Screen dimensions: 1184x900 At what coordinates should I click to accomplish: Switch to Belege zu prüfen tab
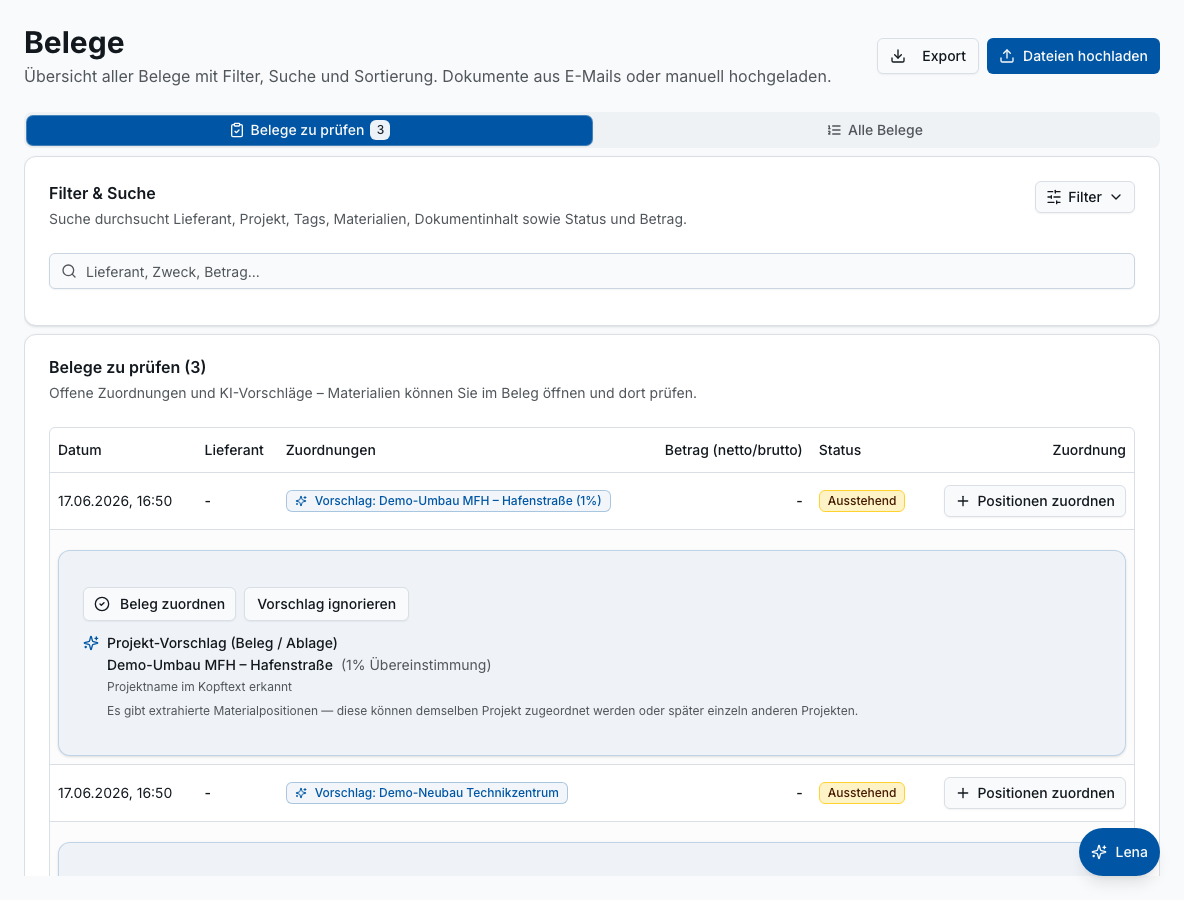pyautogui.click(x=310, y=130)
